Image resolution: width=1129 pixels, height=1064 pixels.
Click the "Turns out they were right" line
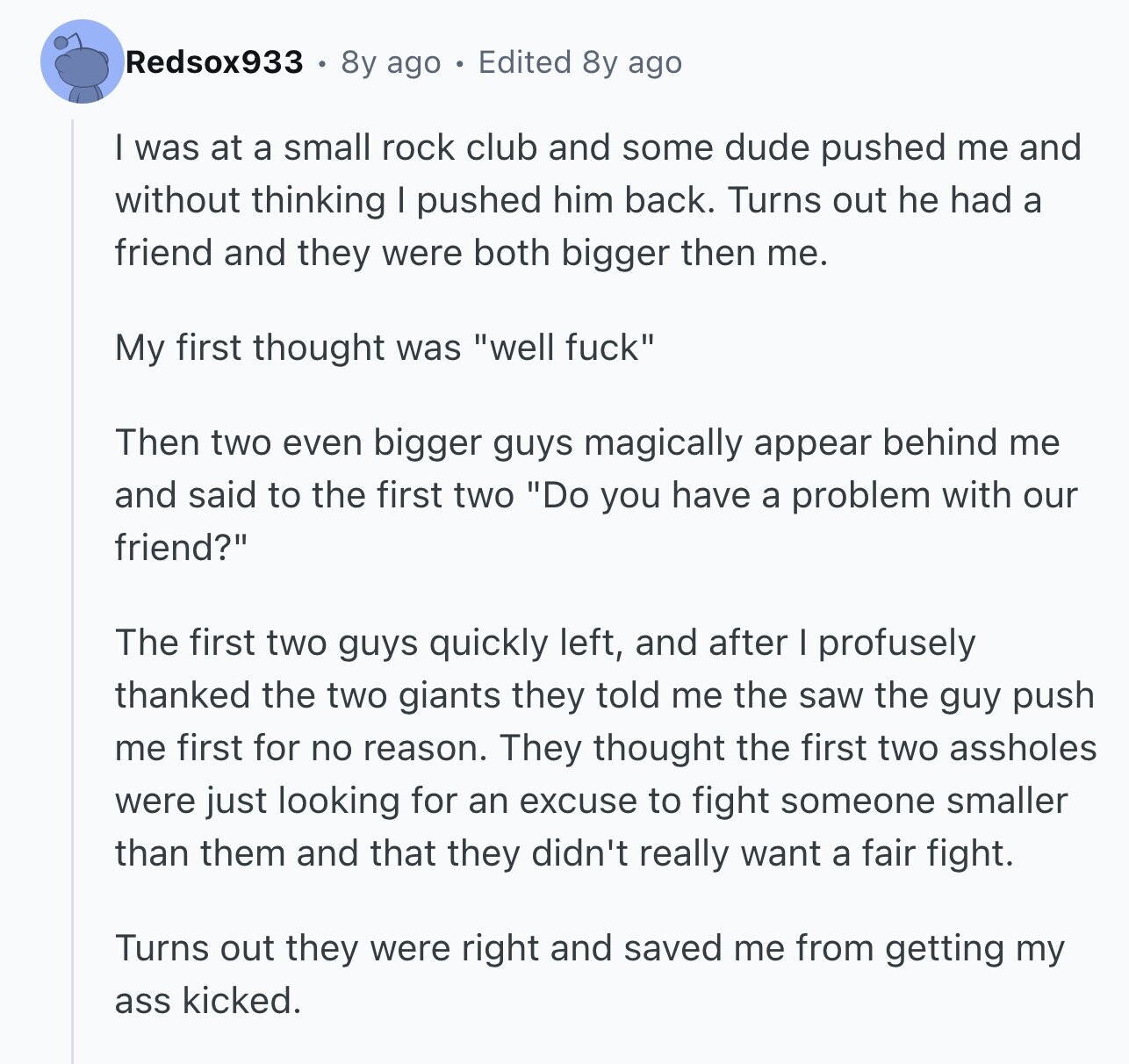(x=590, y=948)
